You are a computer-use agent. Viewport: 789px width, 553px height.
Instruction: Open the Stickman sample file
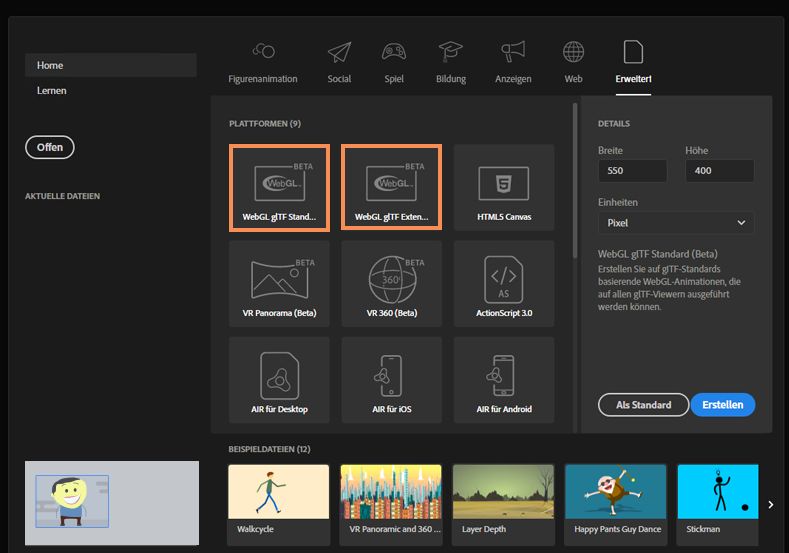point(718,505)
